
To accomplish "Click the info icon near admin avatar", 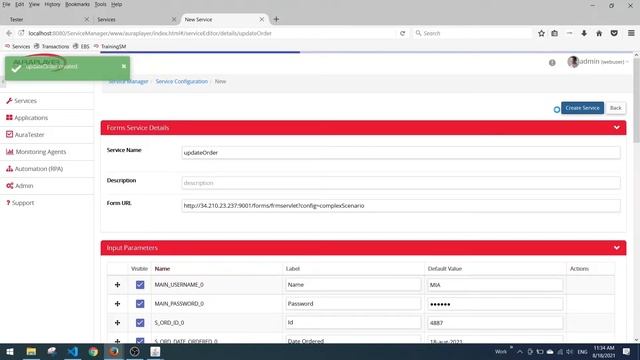I will point(552,62).
